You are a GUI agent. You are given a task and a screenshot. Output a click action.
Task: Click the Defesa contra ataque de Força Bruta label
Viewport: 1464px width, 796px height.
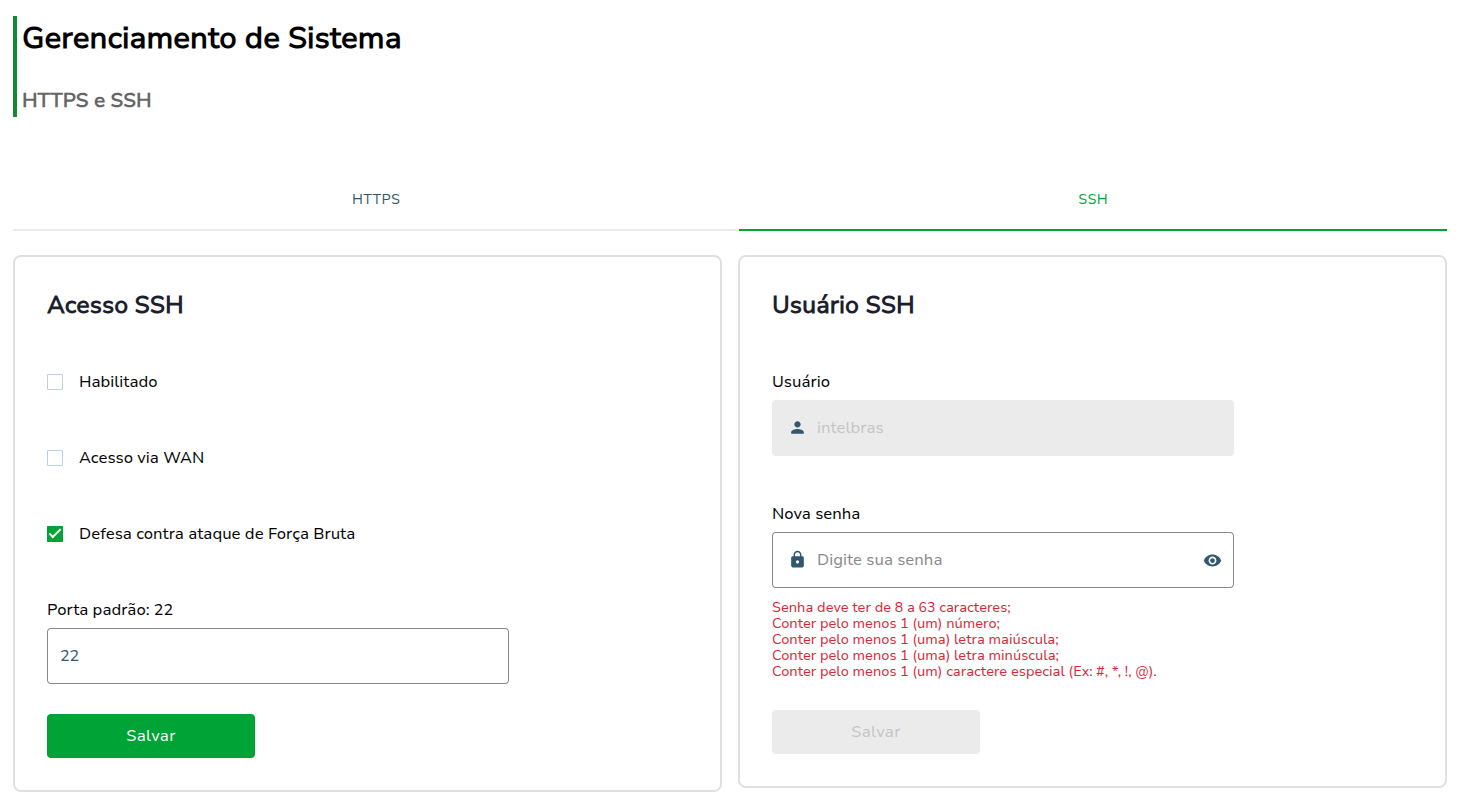pyautogui.click(x=217, y=534)
